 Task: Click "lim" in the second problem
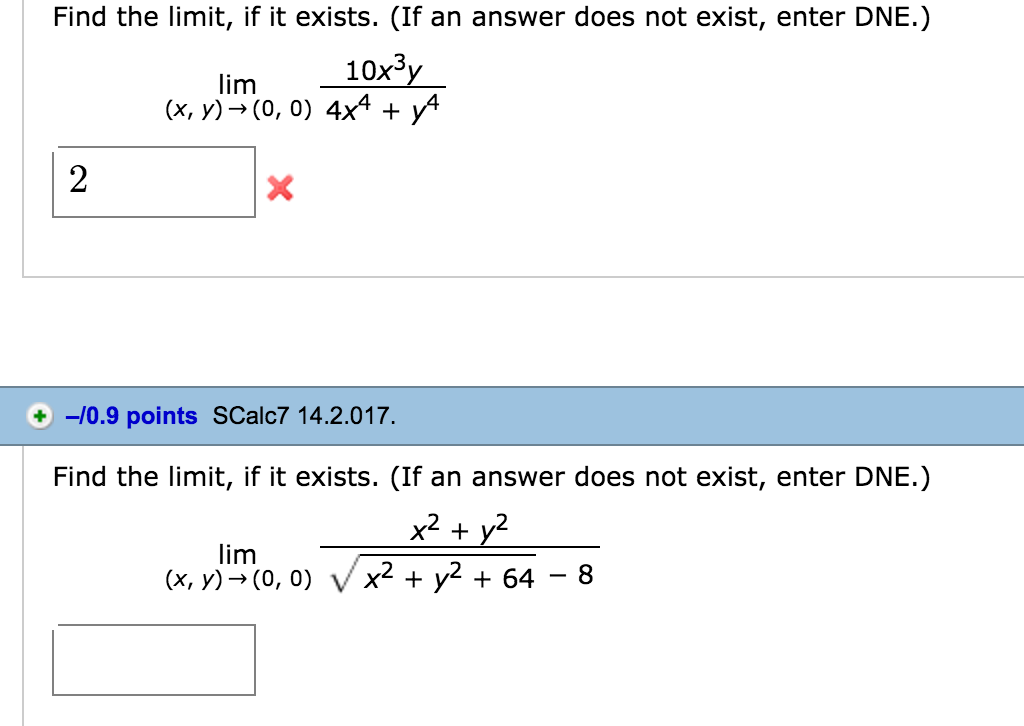238,554
